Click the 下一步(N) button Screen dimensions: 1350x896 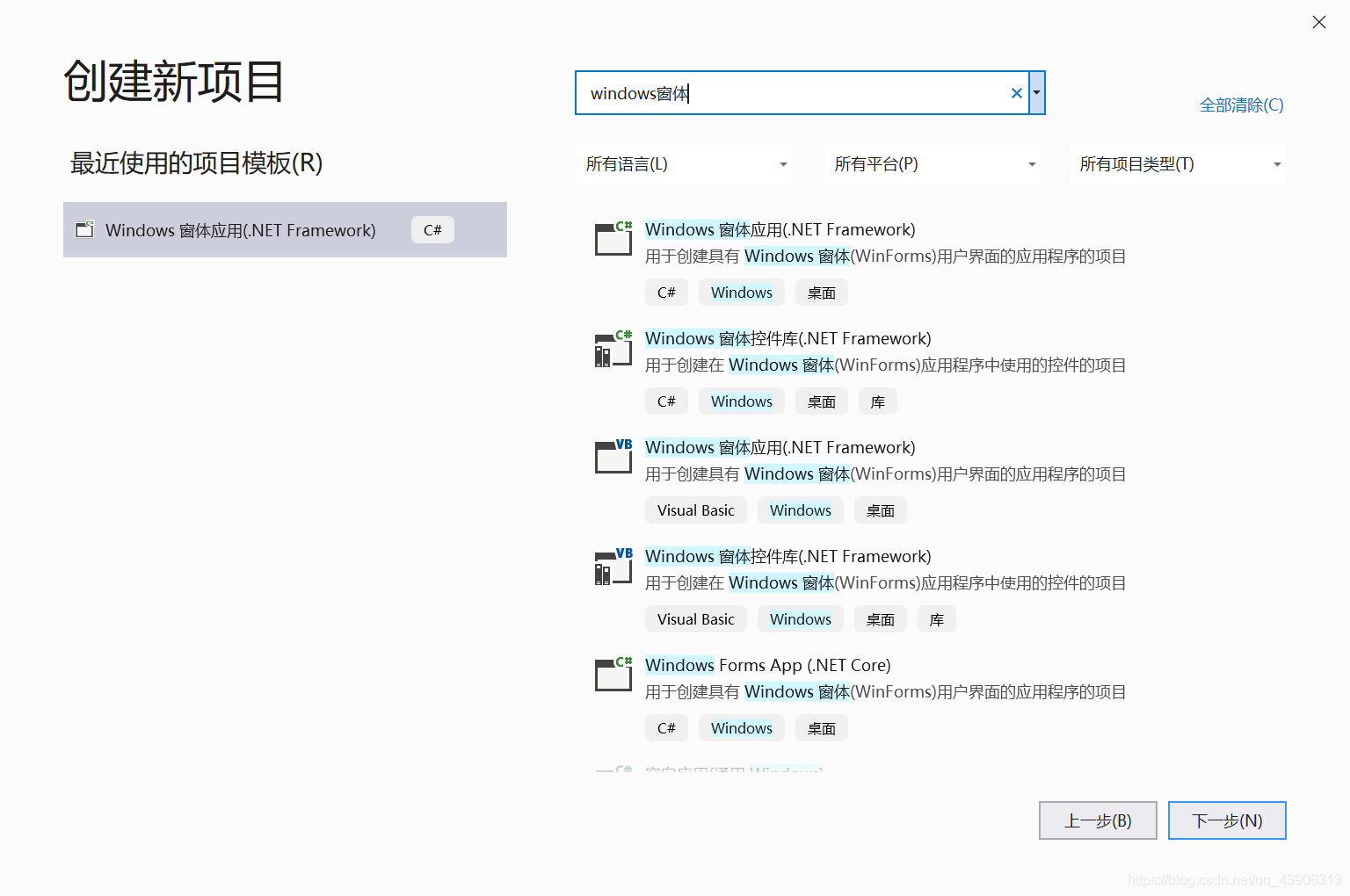tap(1227, 820)
